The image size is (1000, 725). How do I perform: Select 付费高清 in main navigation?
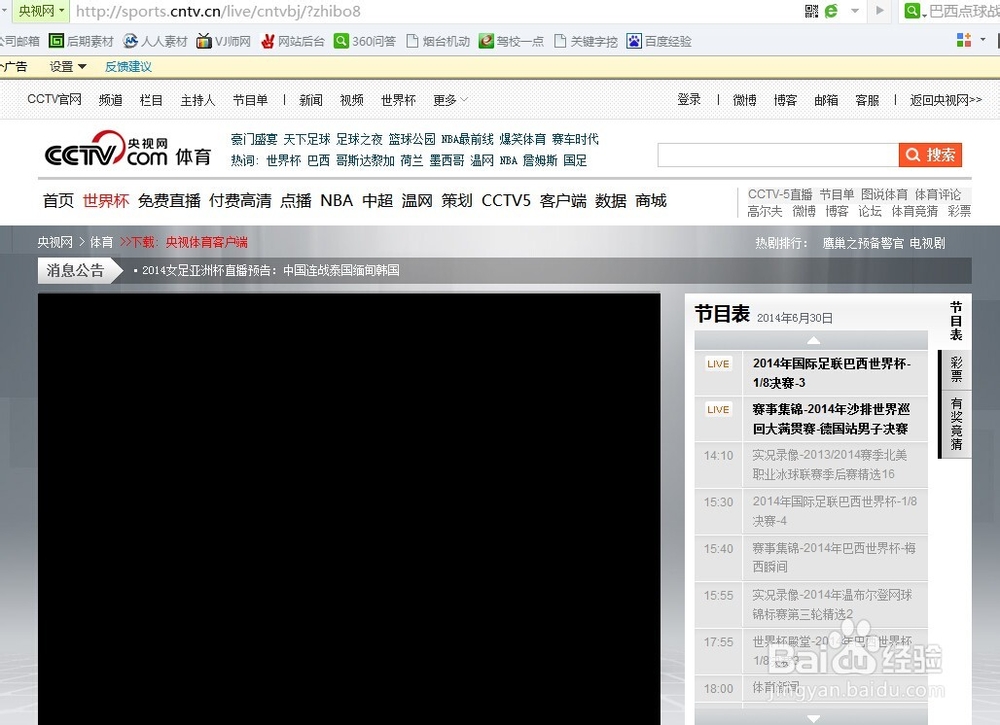(x=240, y=201)
